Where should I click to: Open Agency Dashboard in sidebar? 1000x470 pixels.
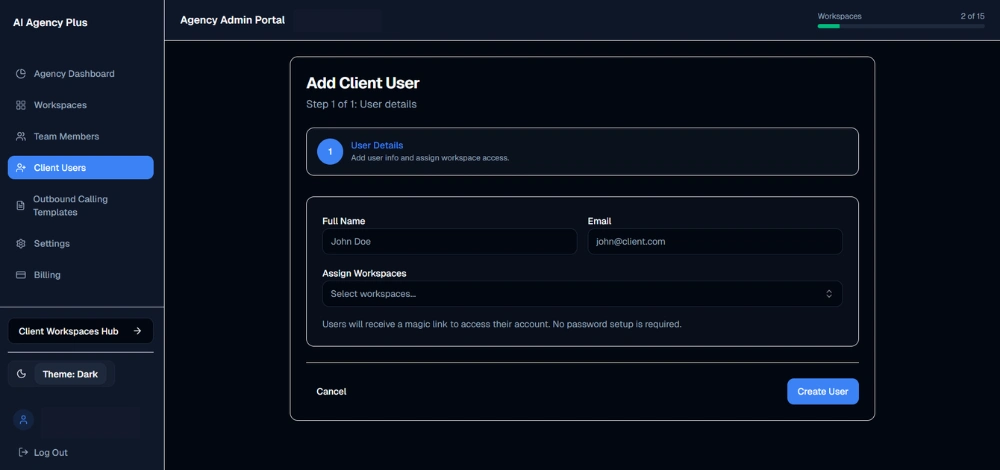click(x=80, y=74)
